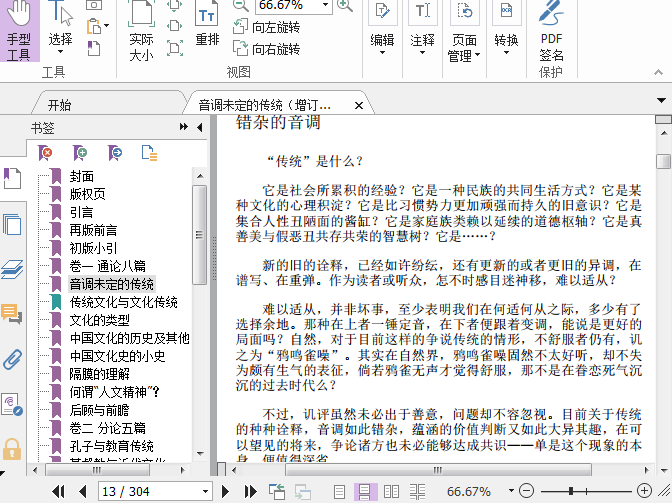The image size is (672, 503).
Task: Select the 隔膜的理解 bookmark
Action: (99, 374)
